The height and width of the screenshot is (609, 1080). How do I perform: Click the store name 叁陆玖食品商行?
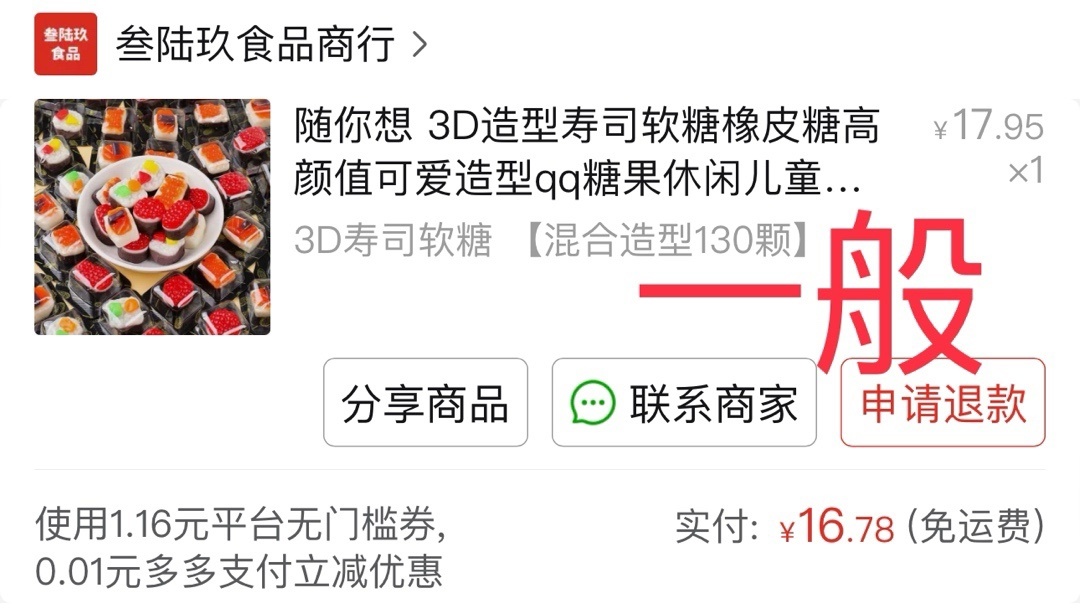(x=255, y=44)
